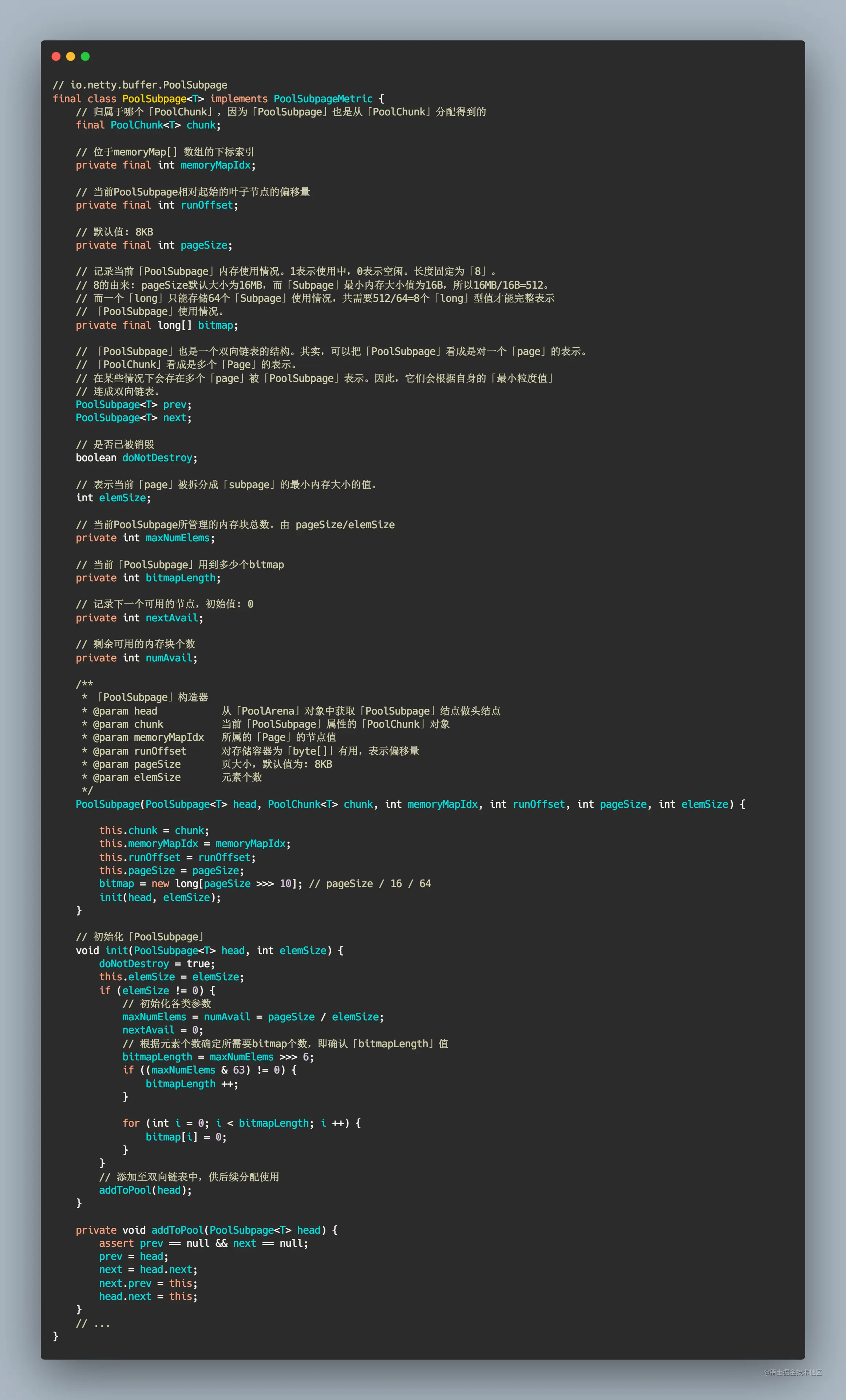Select the comment "// io.netty.buffer.PoolSubpage"
Screen dimensions: 846x1400
click(140, 85)
